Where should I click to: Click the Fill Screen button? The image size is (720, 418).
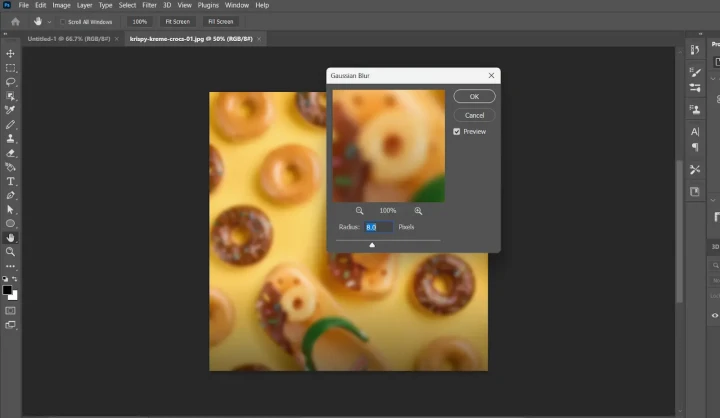[220, 22]
